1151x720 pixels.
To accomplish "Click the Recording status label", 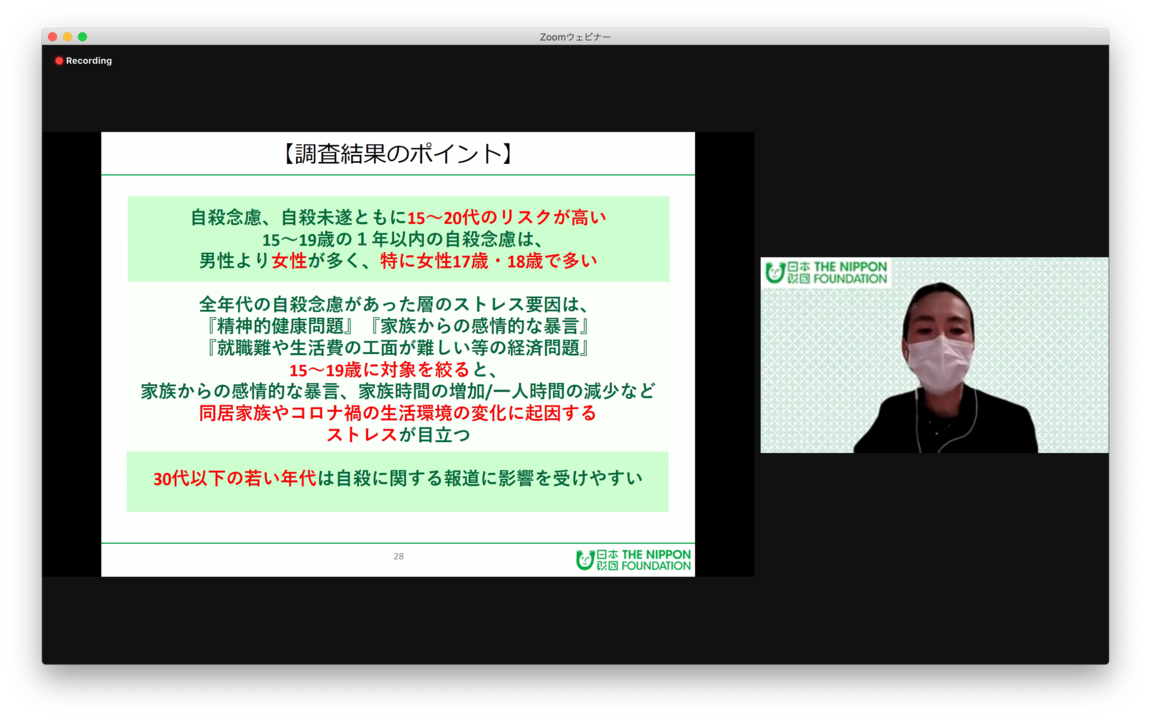I will tap(88, 61).
